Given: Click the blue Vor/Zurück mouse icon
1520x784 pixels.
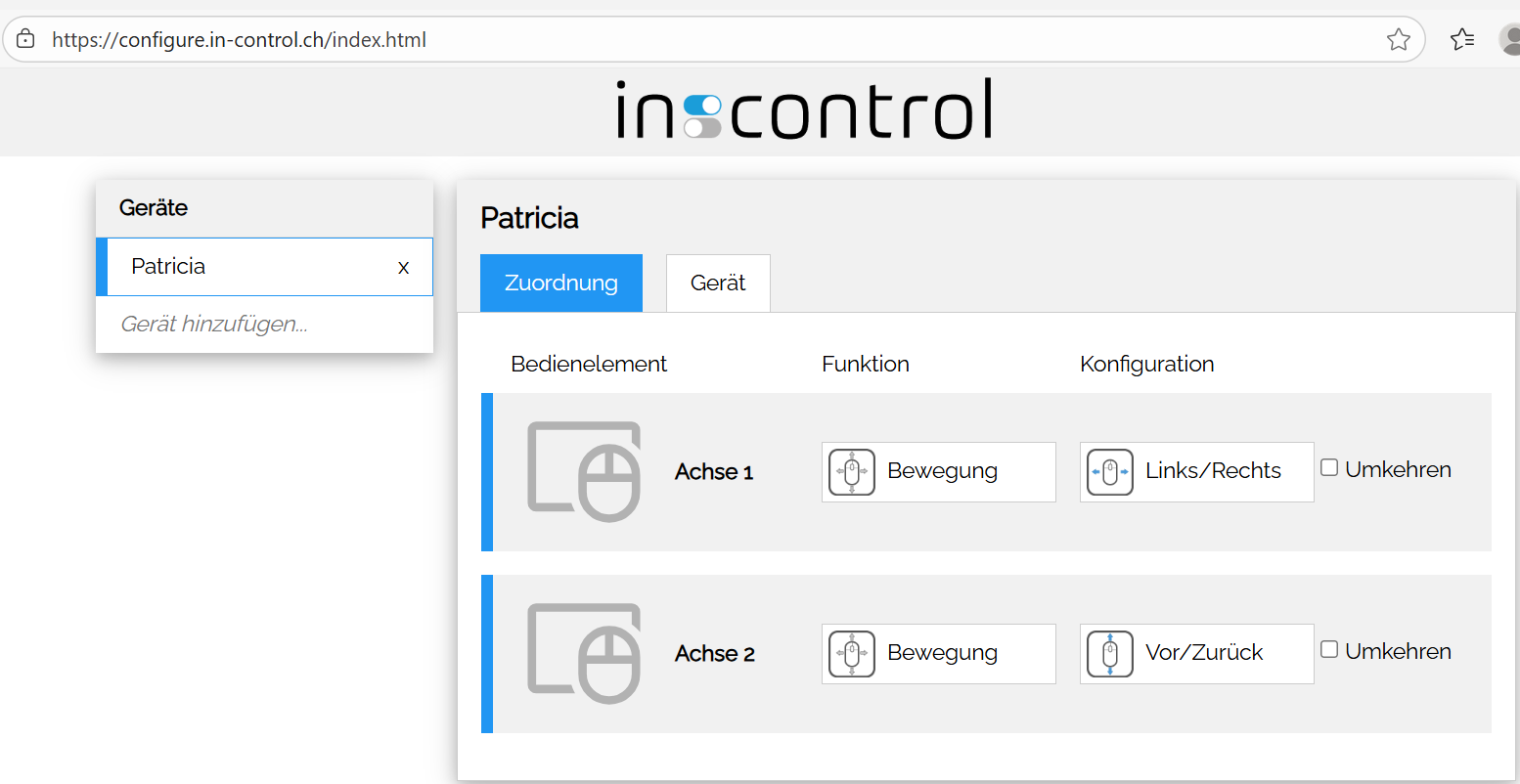Looking at the screenshot, I should click(1109, 654).
